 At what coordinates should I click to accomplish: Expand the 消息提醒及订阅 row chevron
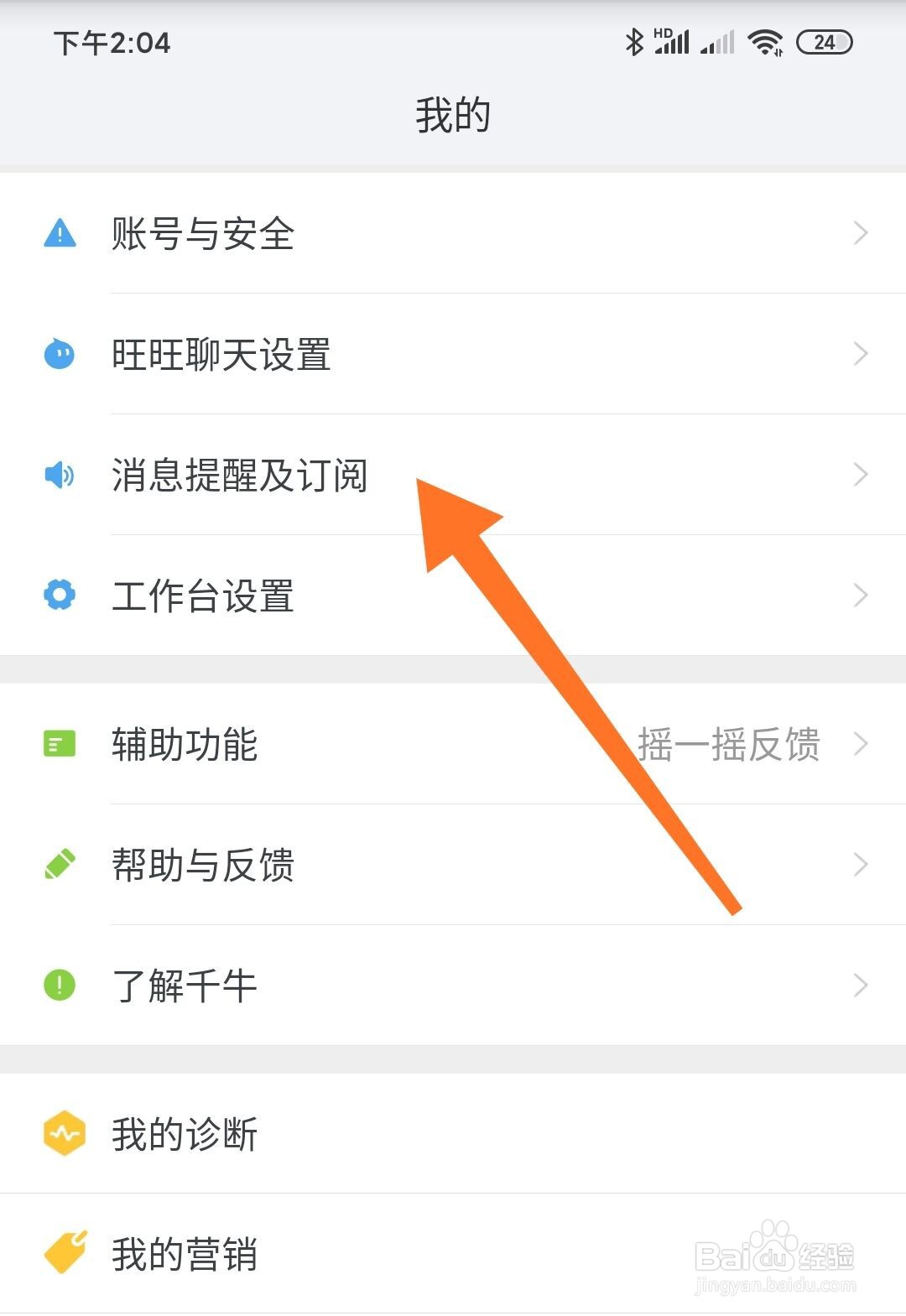point(861,475)
